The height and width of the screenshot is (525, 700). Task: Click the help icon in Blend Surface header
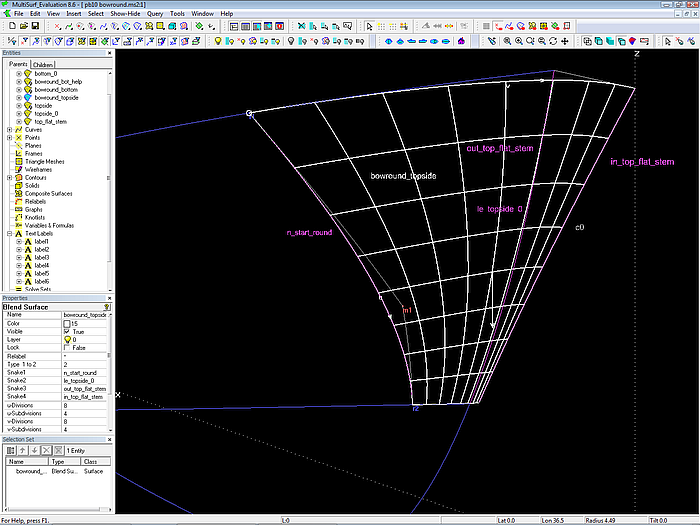pos(107,306)
